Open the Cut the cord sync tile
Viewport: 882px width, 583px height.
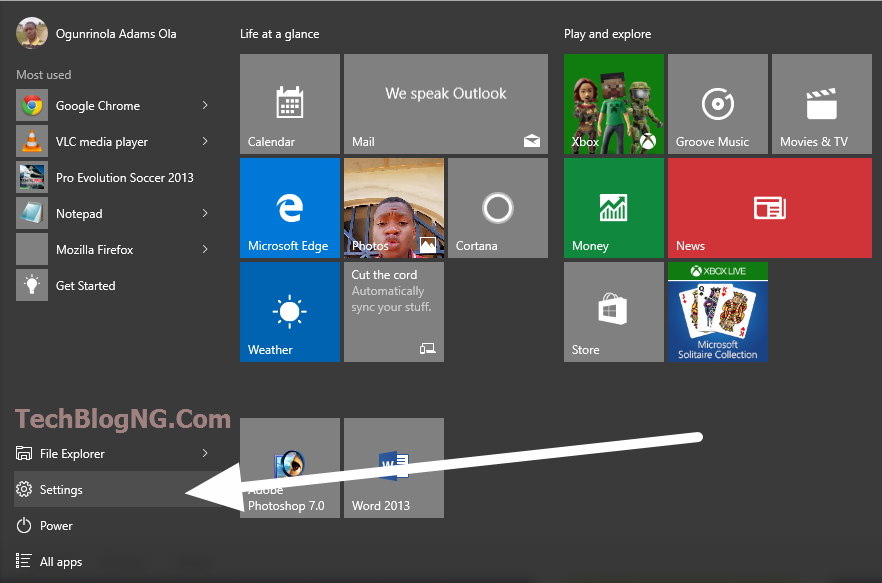point(394,312)
